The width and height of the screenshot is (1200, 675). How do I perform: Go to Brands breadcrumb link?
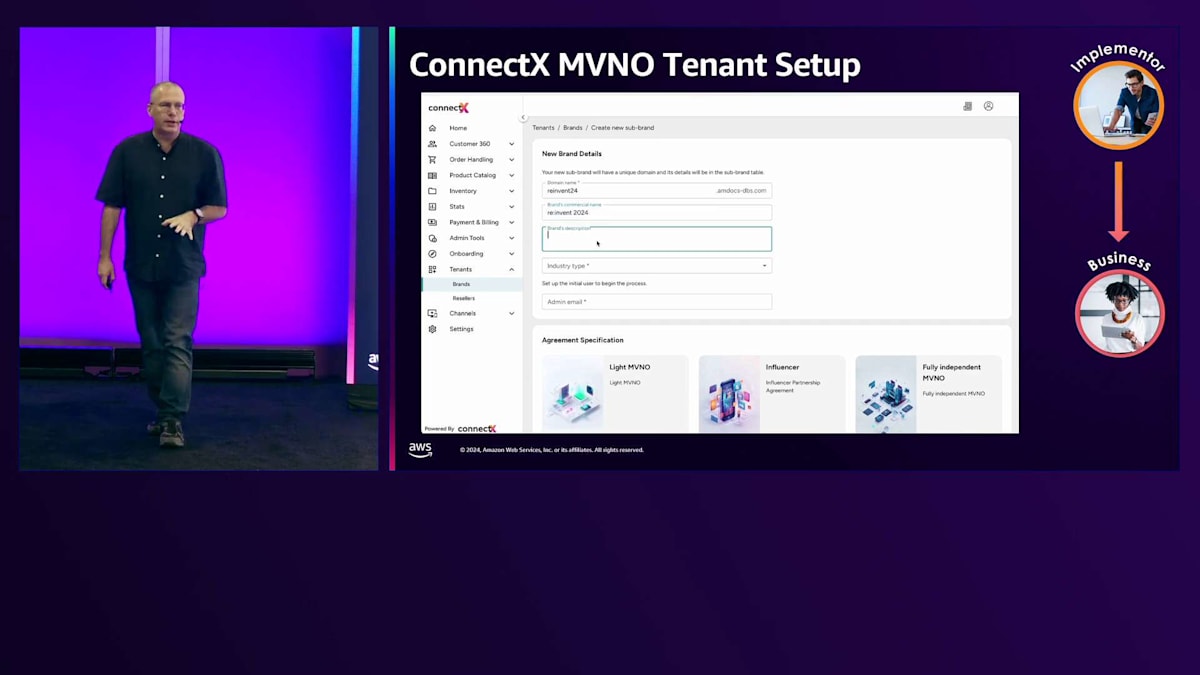tap(573, 128)
